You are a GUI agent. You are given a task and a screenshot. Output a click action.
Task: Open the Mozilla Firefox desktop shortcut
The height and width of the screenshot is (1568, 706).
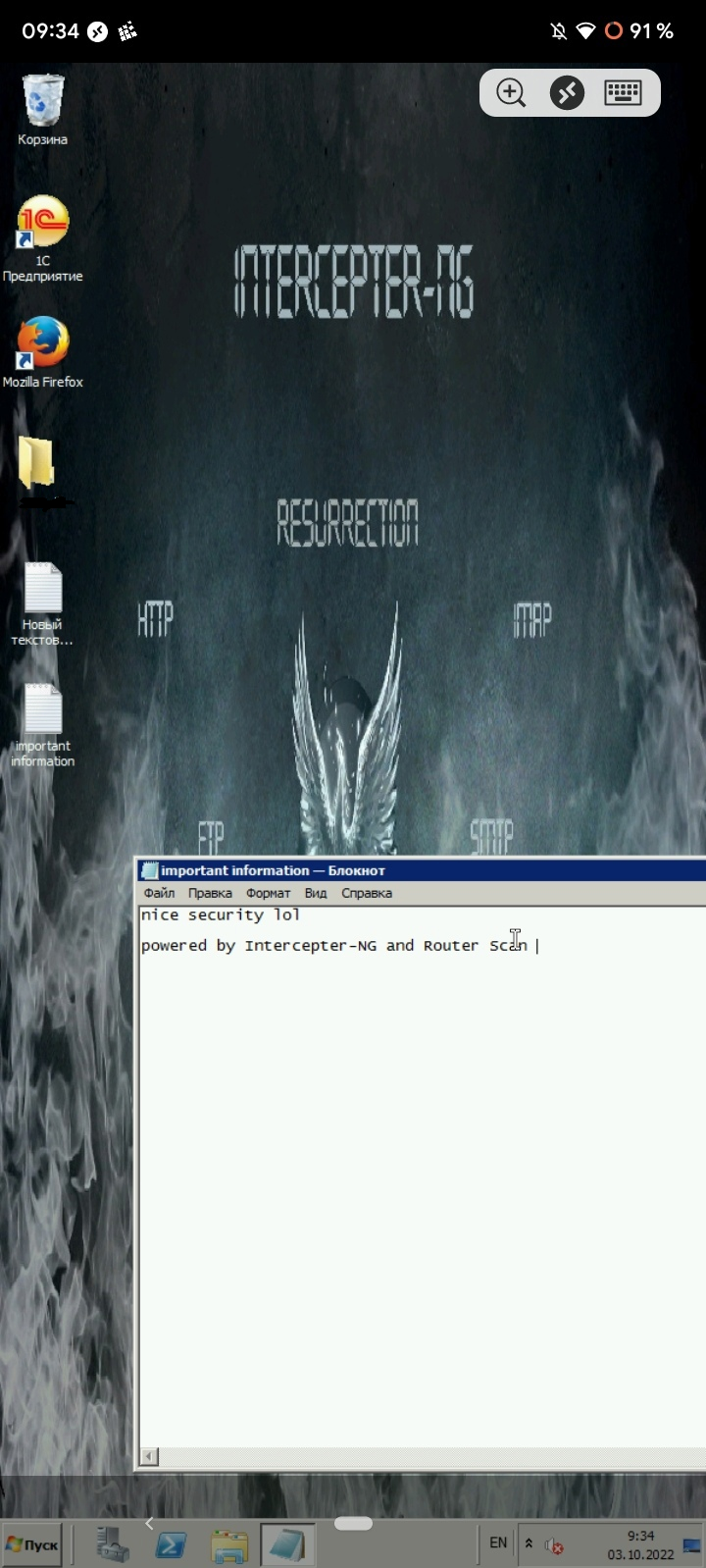click(42, 352)
